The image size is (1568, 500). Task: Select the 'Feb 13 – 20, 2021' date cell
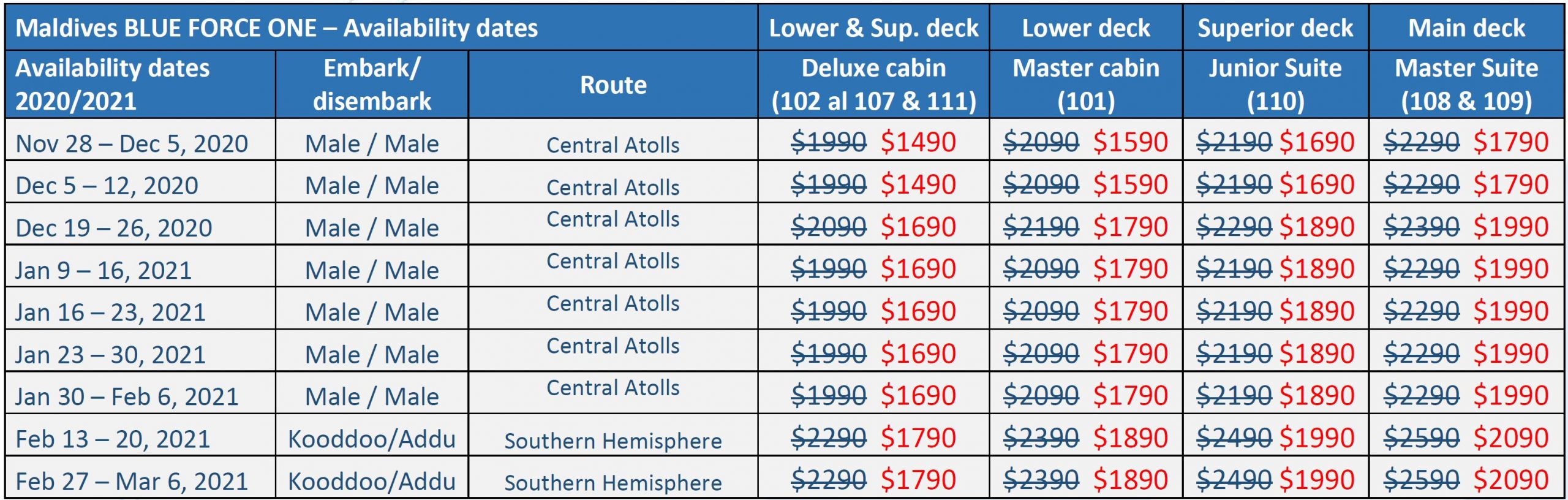pos(113,439)
